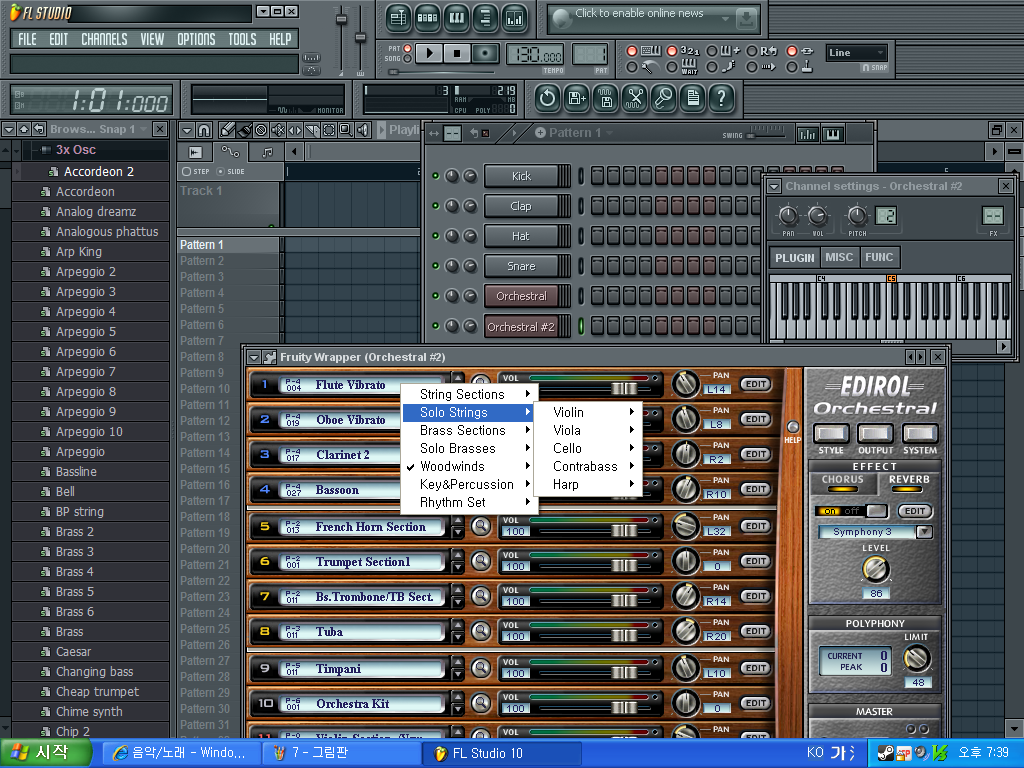Select Woodwinds in the instrument menu
The width and height of the screenshot is (1024, 768).
click(469, 466)
